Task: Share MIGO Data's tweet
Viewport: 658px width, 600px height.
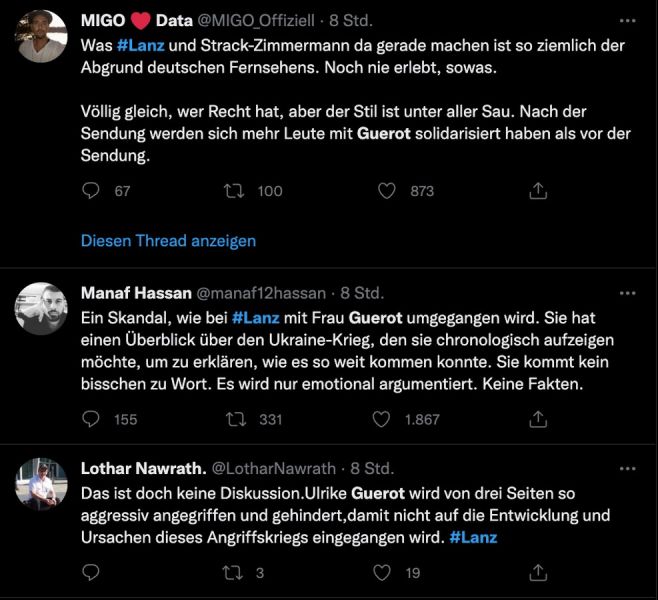Action: point(538,191)
